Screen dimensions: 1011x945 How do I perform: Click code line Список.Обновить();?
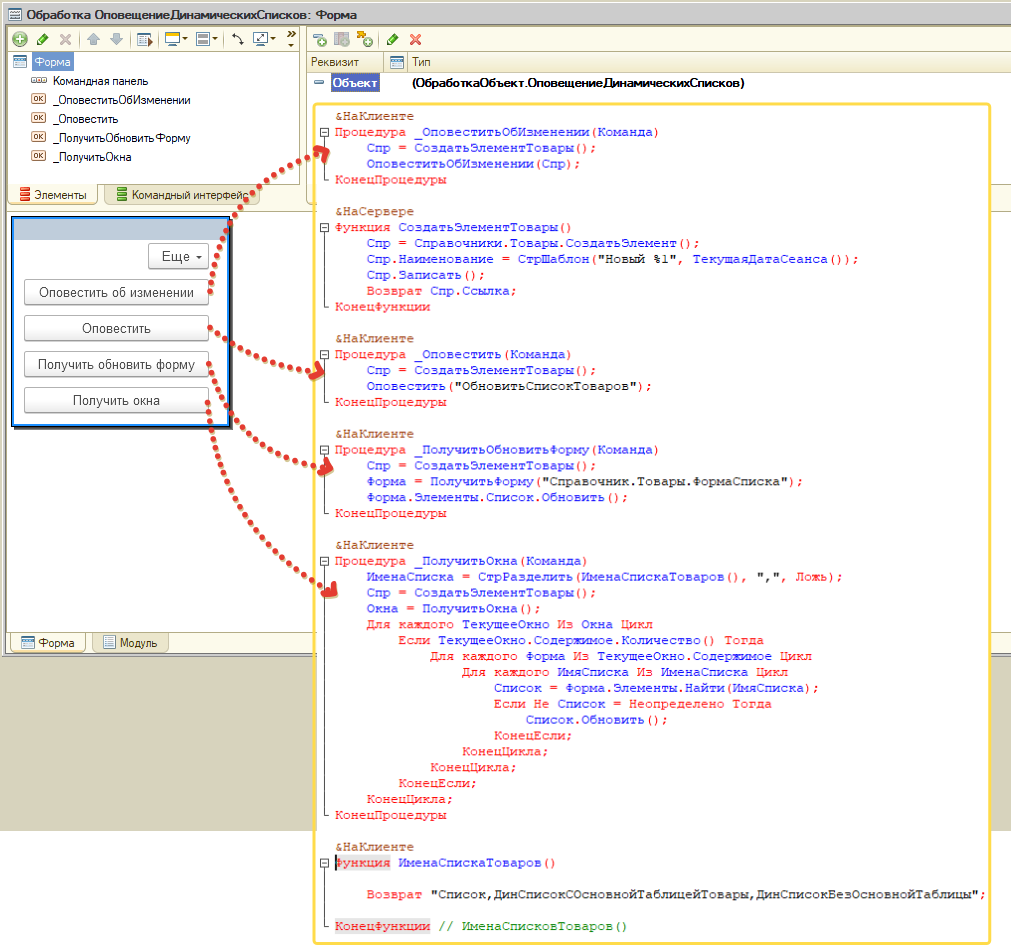coord(596,720)
